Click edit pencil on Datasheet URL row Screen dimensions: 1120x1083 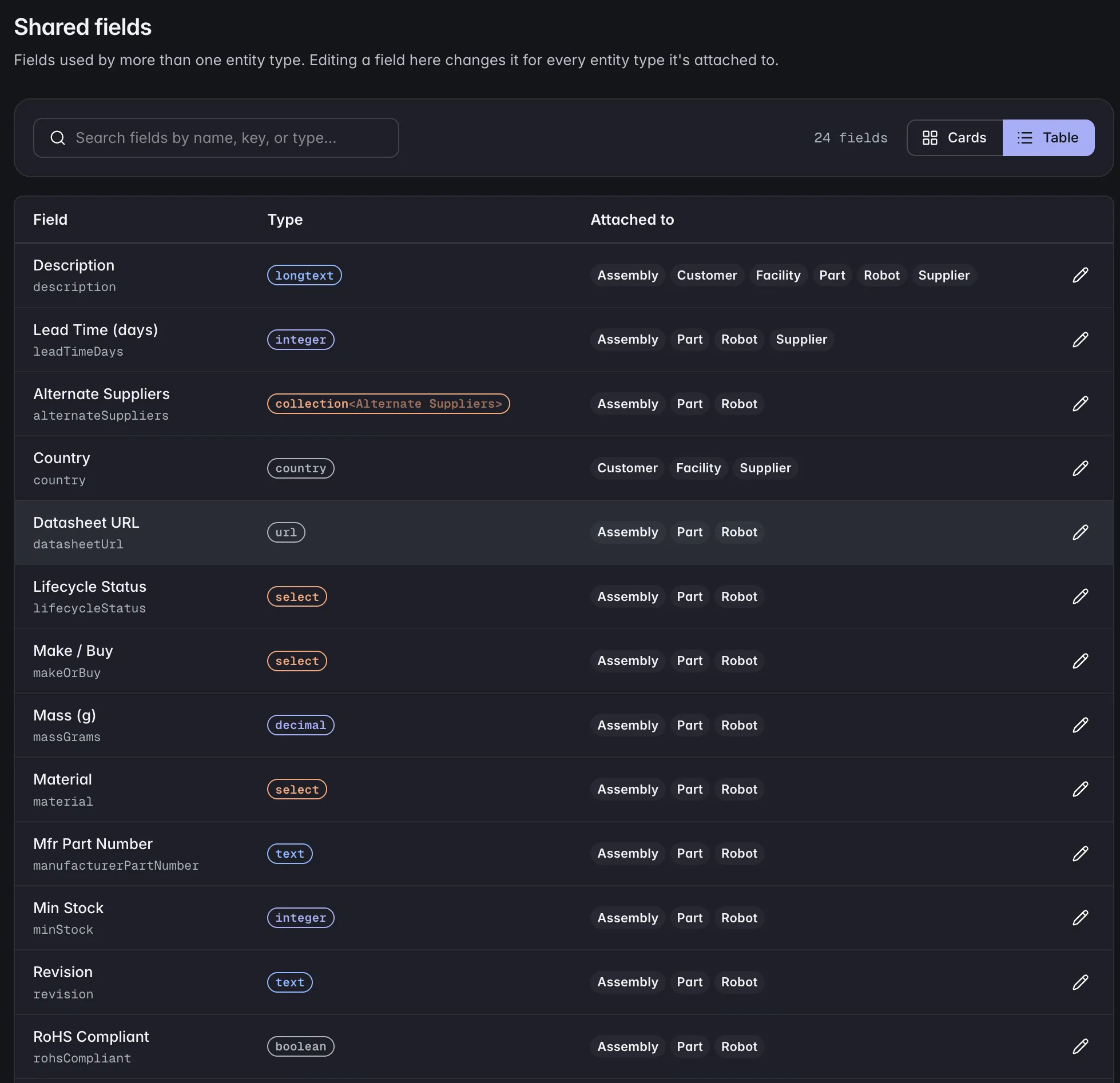(x=1080, y=532)
